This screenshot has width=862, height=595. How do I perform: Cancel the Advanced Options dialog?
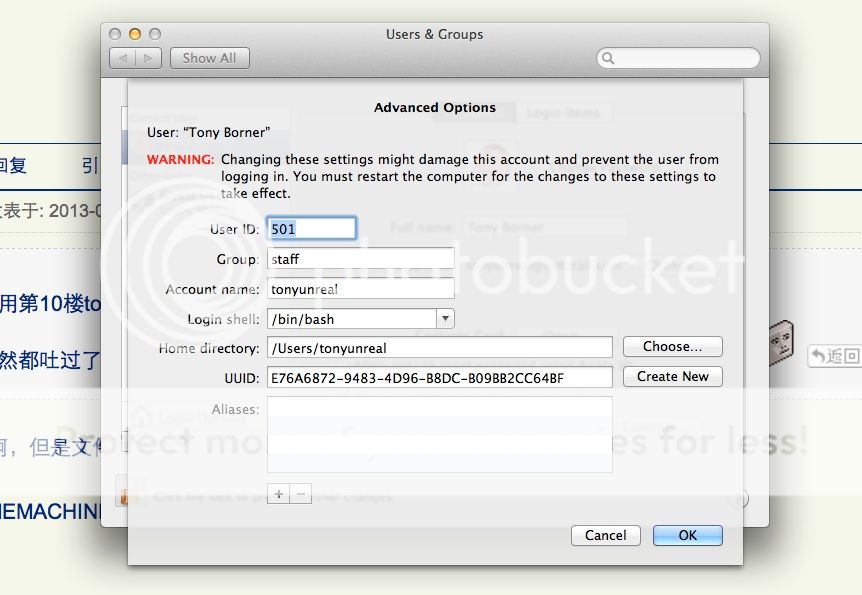[x=606, y=535]
